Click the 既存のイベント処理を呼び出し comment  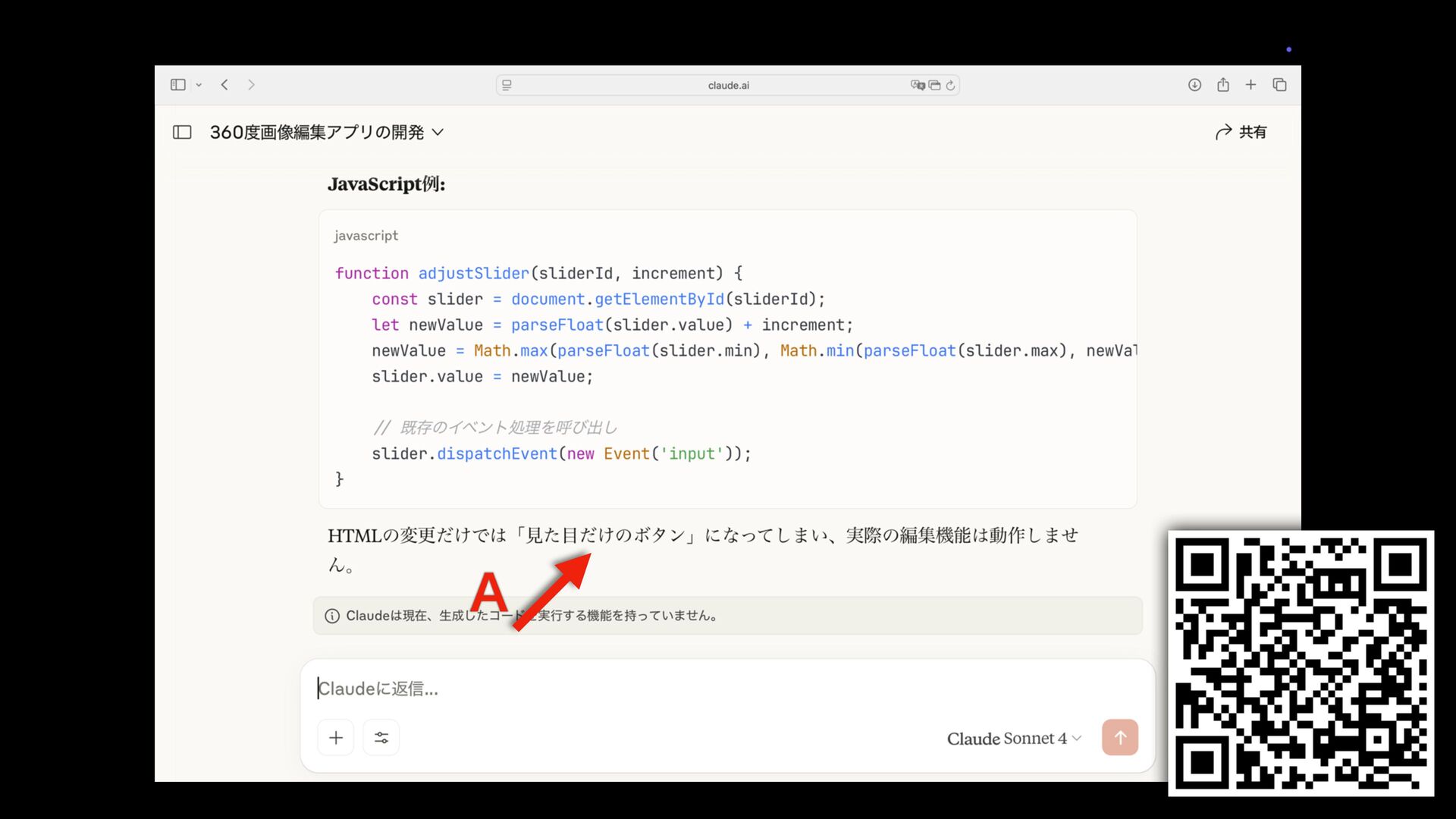click(x=494, y=428)
